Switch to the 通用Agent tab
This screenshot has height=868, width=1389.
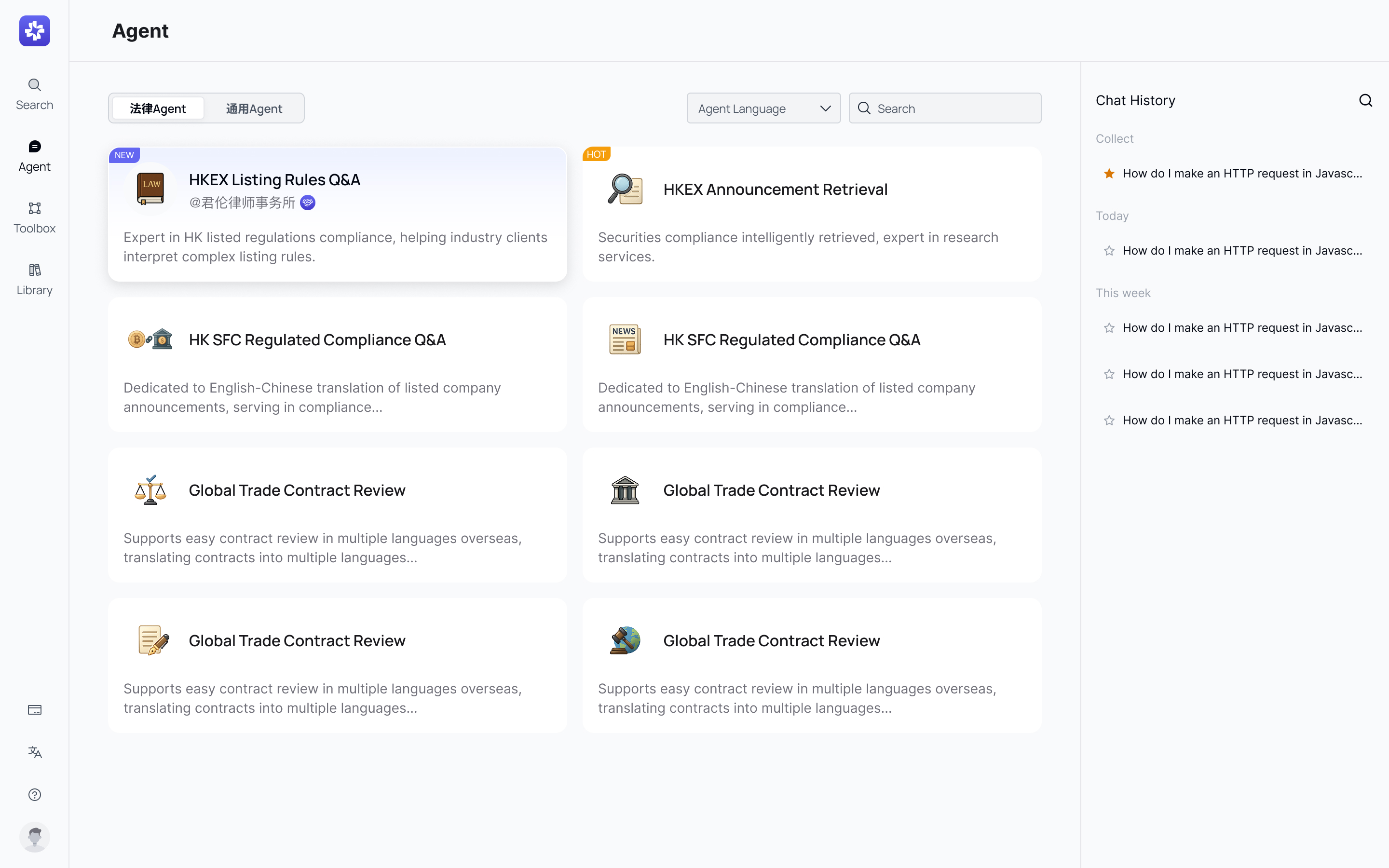(254, 108)
